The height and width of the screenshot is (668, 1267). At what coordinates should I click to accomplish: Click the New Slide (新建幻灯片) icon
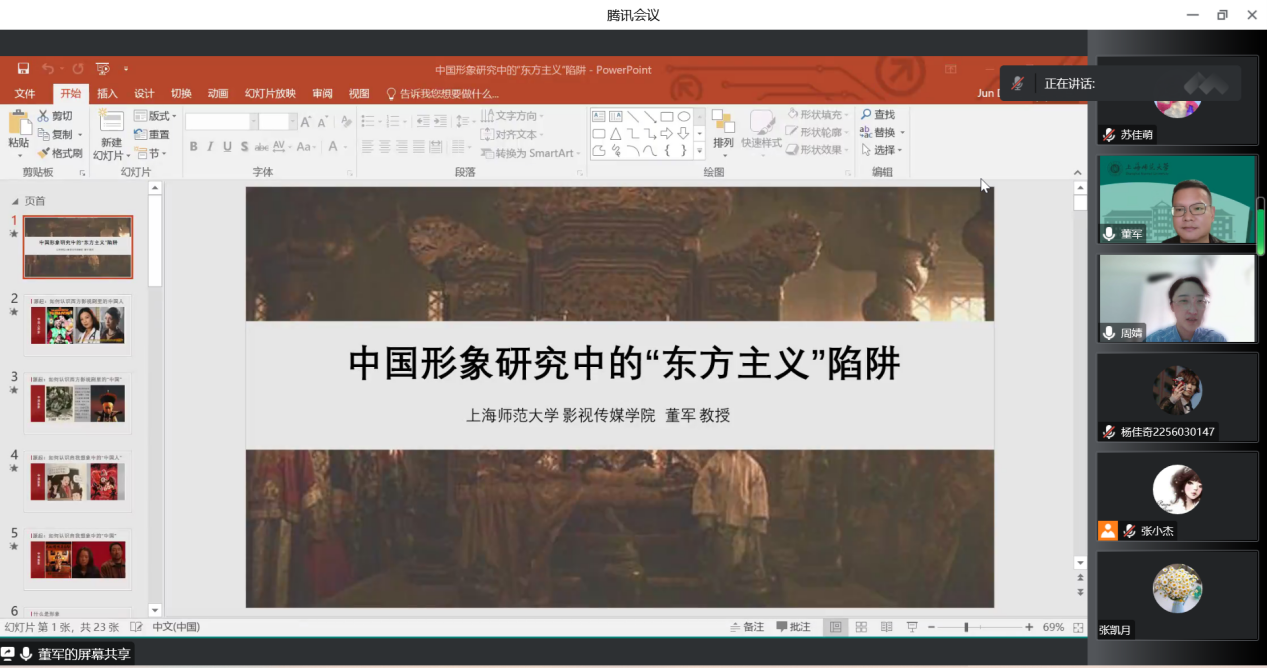click(x=111, y=123)
